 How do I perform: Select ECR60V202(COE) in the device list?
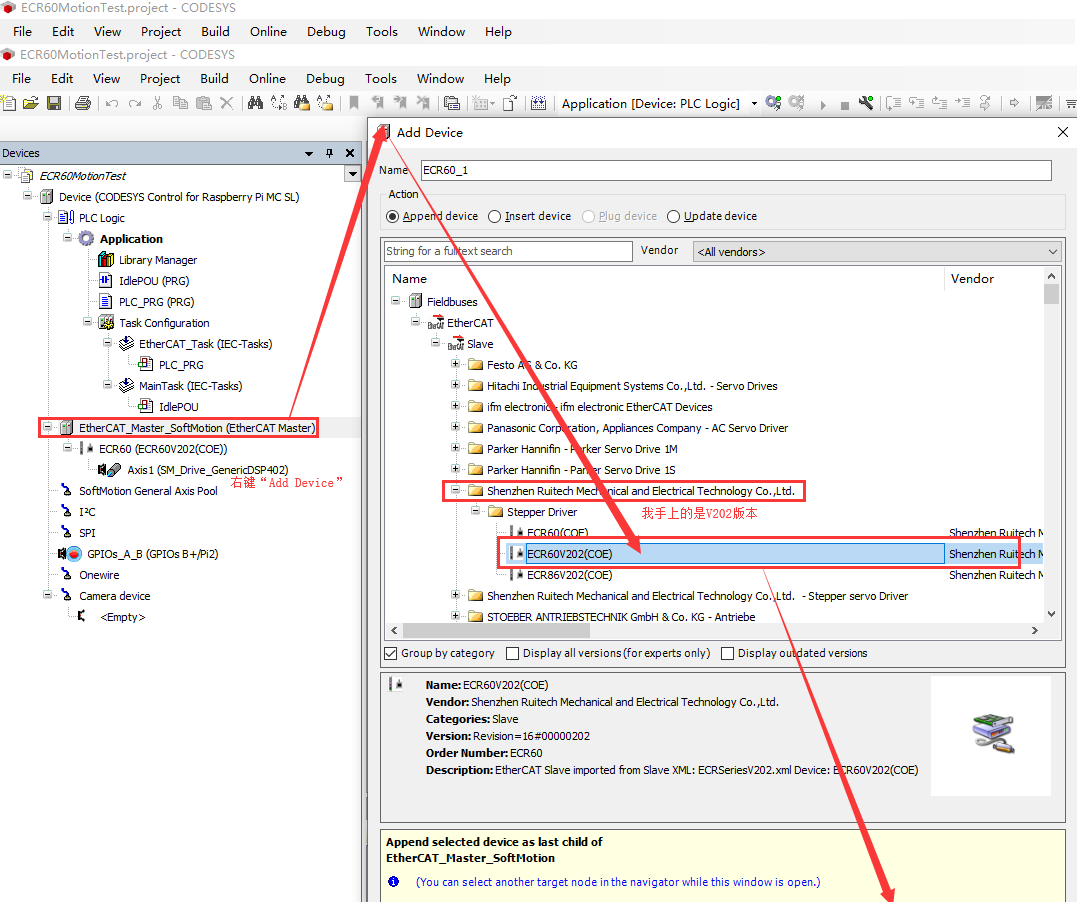pos(569,554)
